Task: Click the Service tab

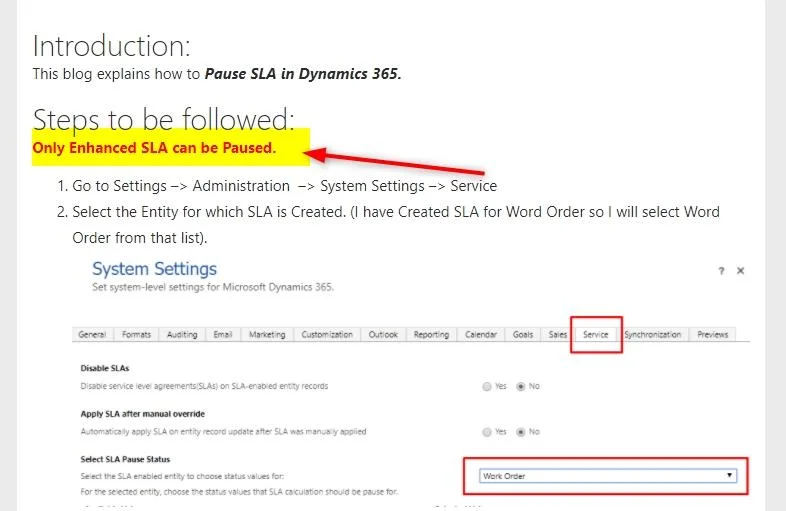Action: pyautogui.click(x=596, y=334)
